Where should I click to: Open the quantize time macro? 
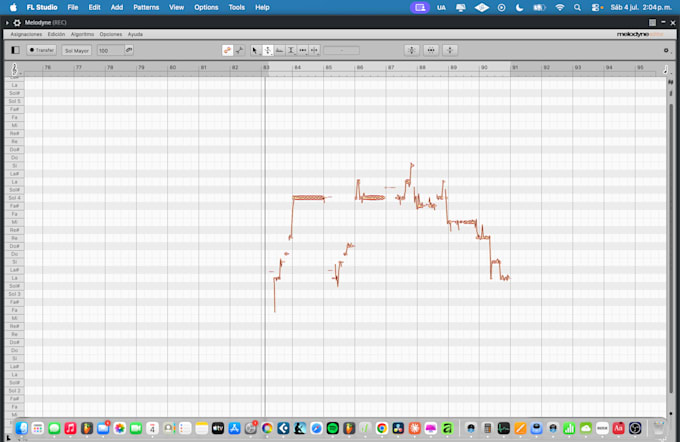431,50
